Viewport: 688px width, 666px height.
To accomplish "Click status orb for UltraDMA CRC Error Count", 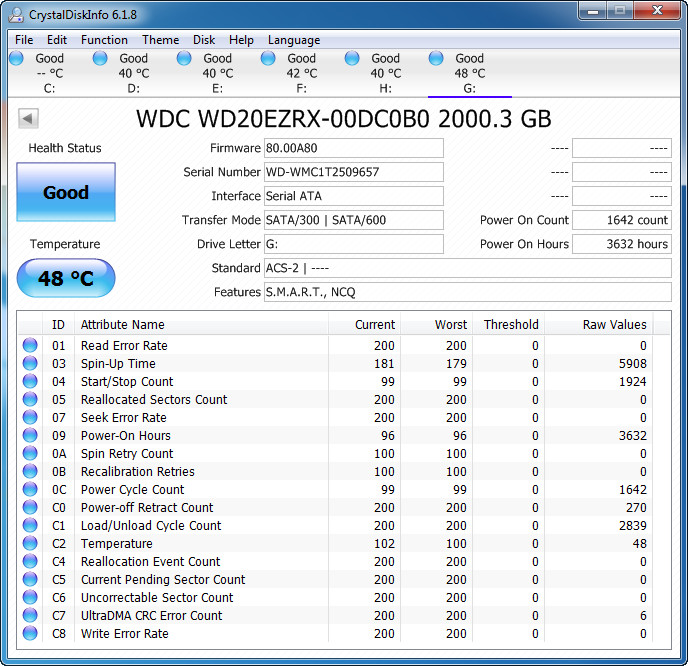I will tap(30, 615).
